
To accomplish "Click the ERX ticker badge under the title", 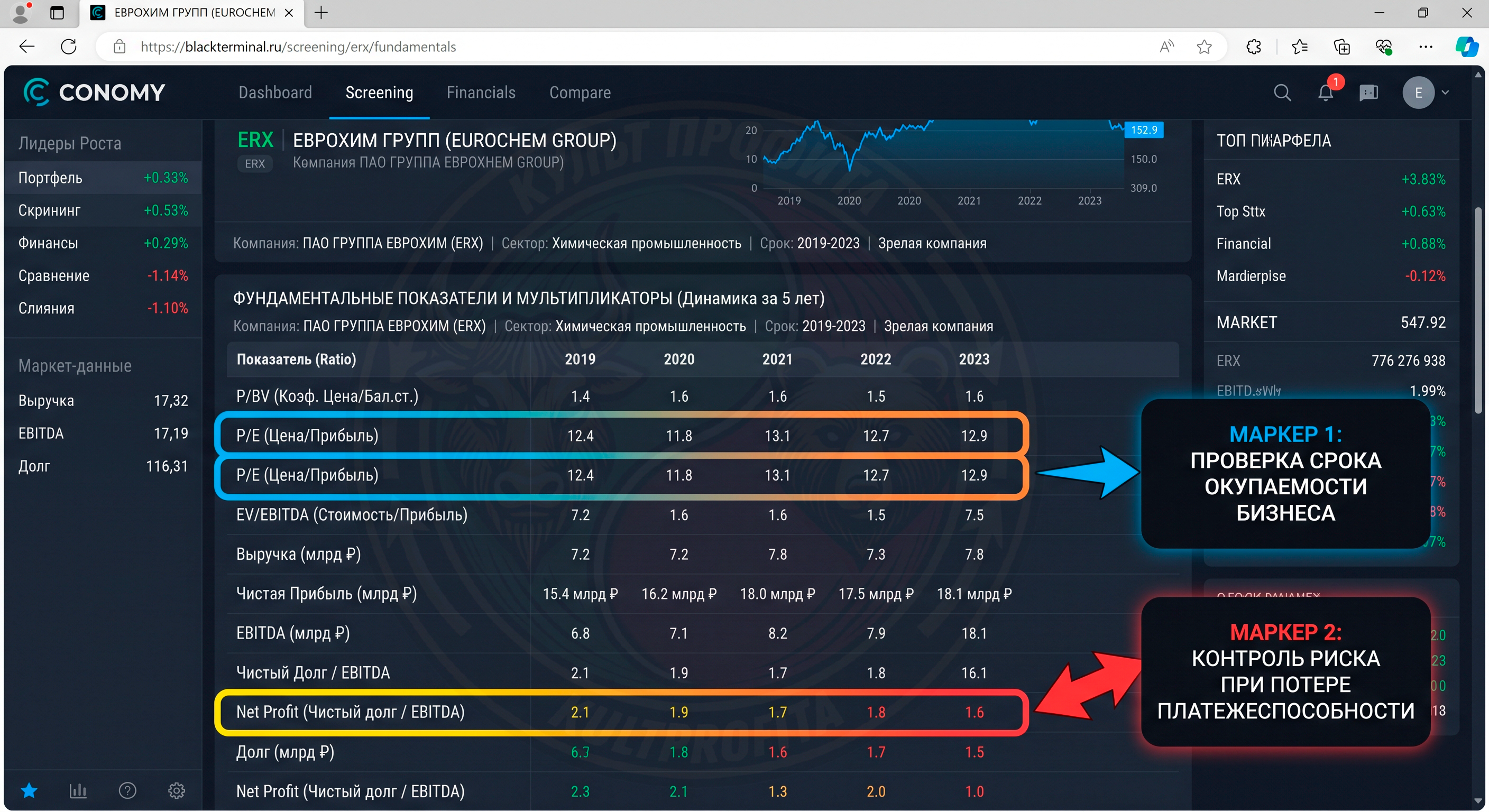I will (255, 163).
